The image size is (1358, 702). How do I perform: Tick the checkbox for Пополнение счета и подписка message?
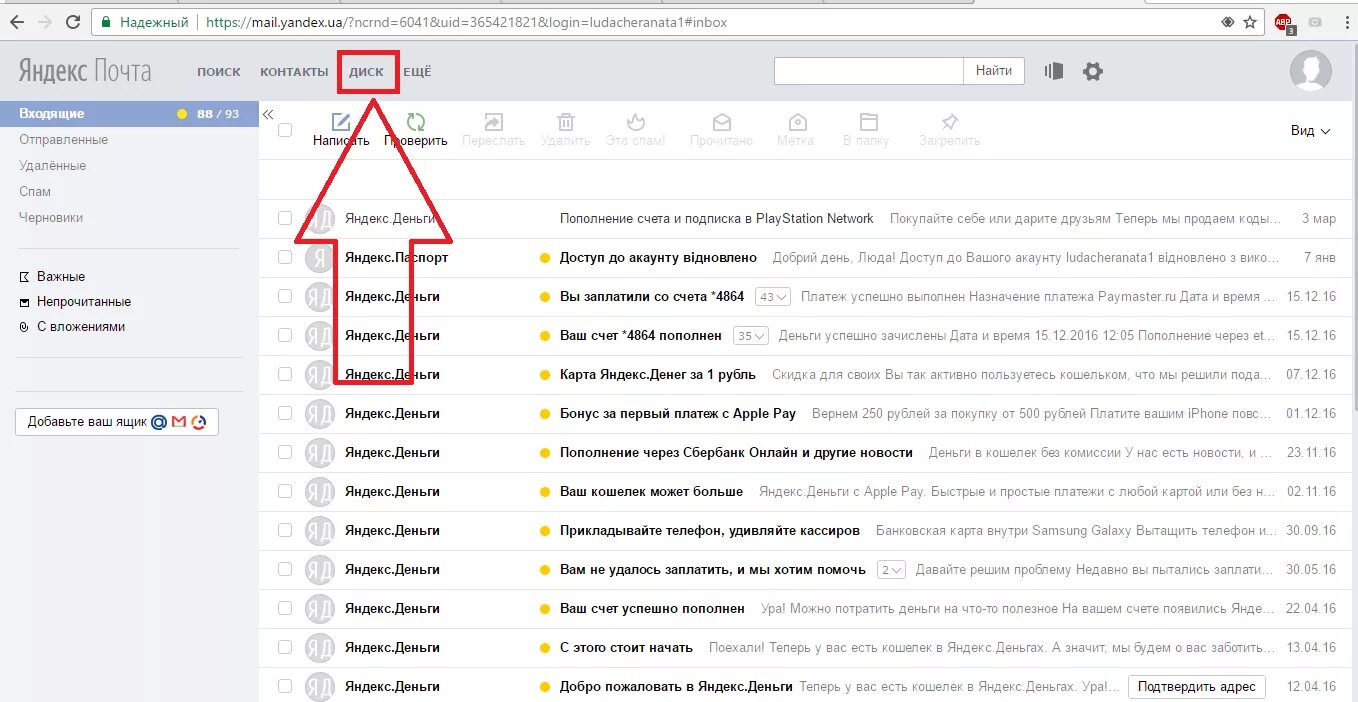[x=285, y=218]
